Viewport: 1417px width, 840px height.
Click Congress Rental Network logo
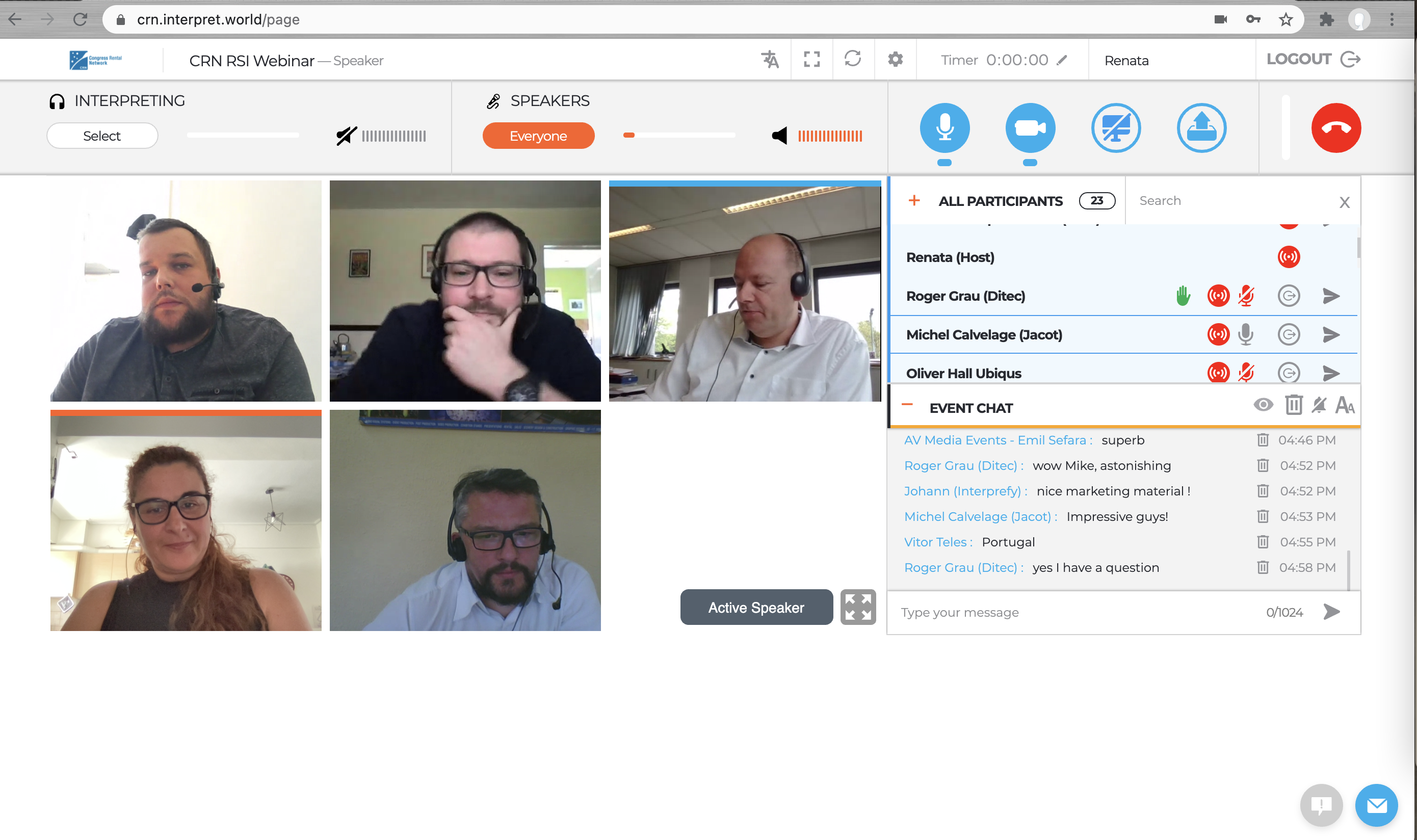96,60
